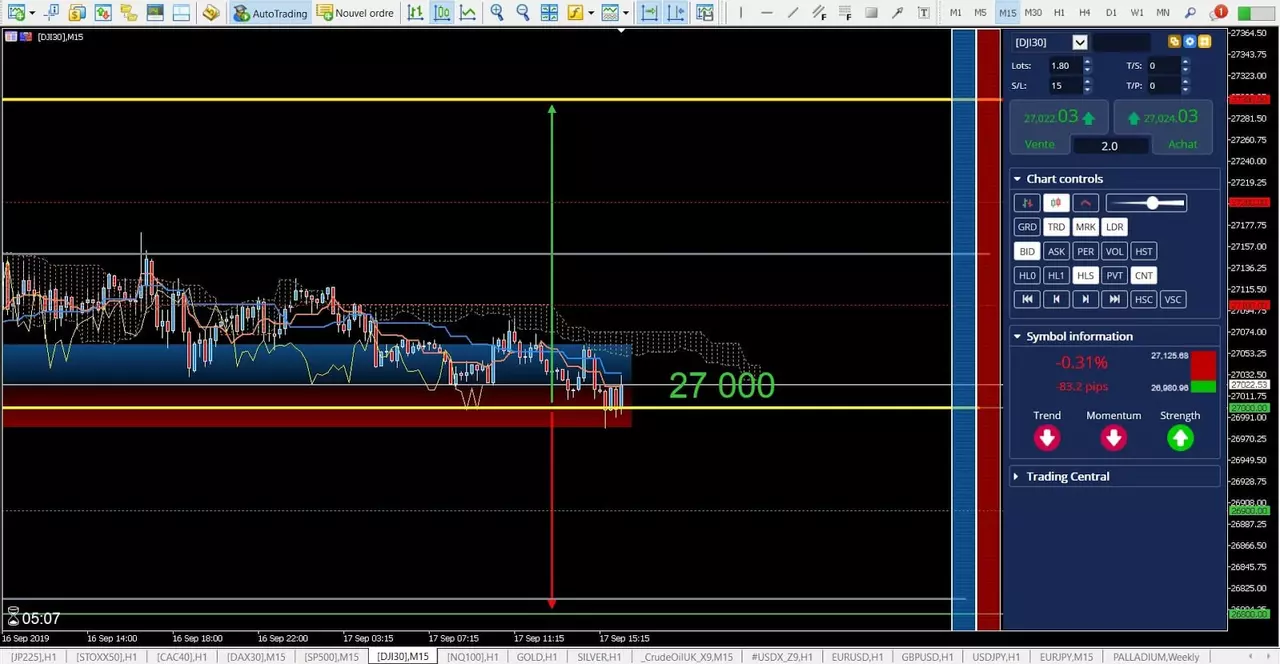This screenshot has width=1280, height=664.
Task: Select vertical line drawing tool
Action: (x=740, y=13)
